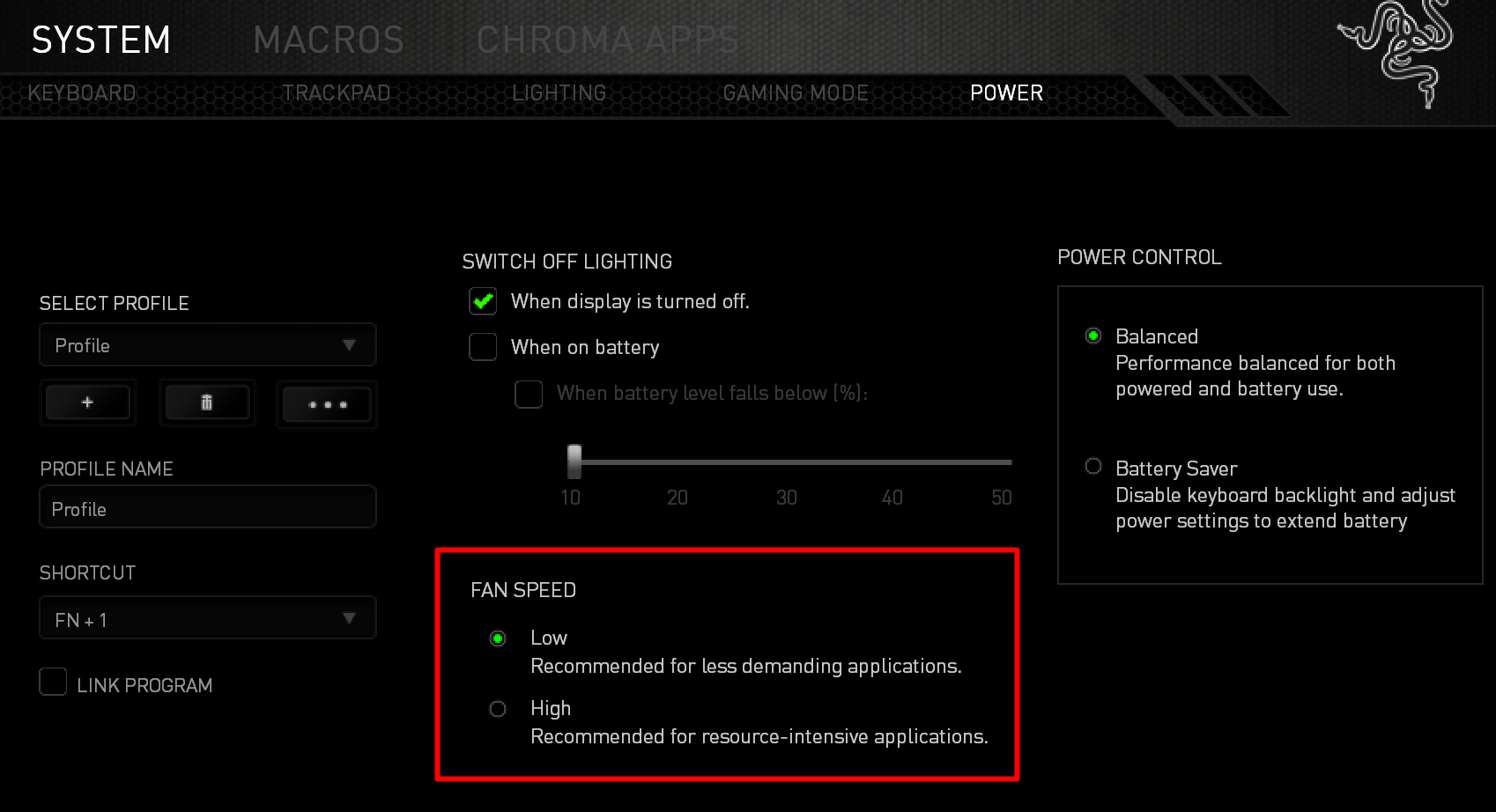The width and height of the screenshot is (1496, 812).
Task: Choose Battery Saver power mode
Action: [1093, 467]
